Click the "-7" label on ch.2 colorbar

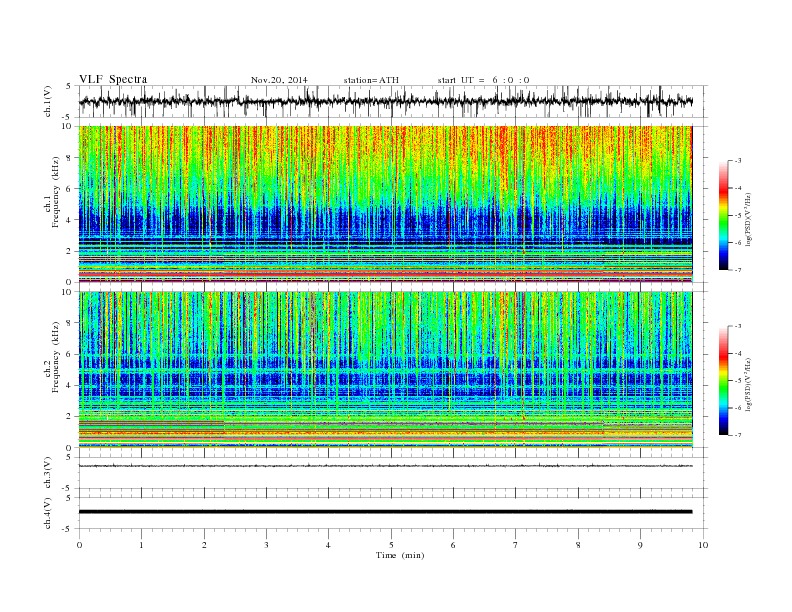737,435
